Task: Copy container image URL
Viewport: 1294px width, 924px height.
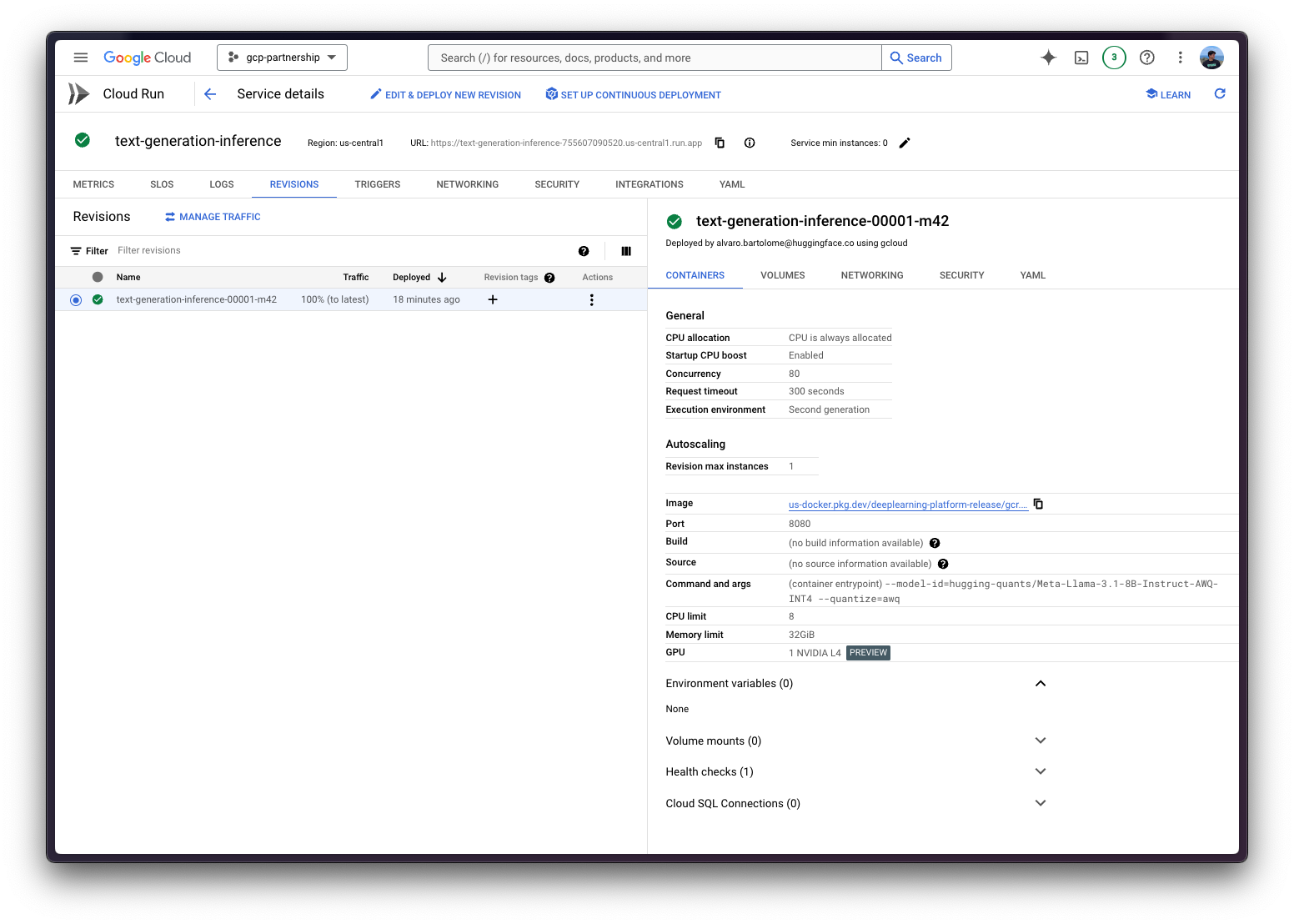Action: pos(1038,504)
